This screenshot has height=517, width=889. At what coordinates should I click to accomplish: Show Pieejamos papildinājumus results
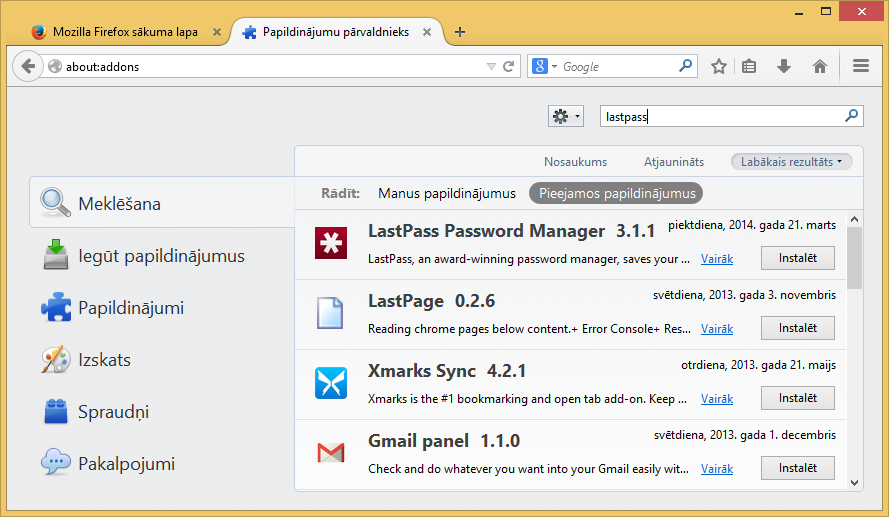pos(616,193)
